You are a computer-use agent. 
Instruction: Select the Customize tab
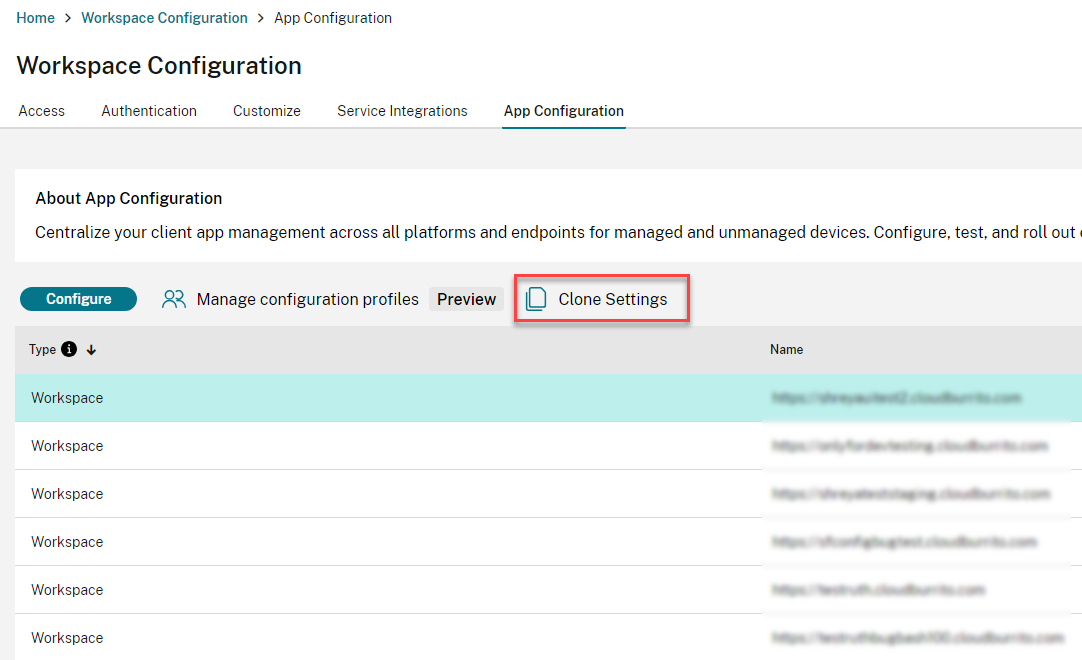click(267, 111)
